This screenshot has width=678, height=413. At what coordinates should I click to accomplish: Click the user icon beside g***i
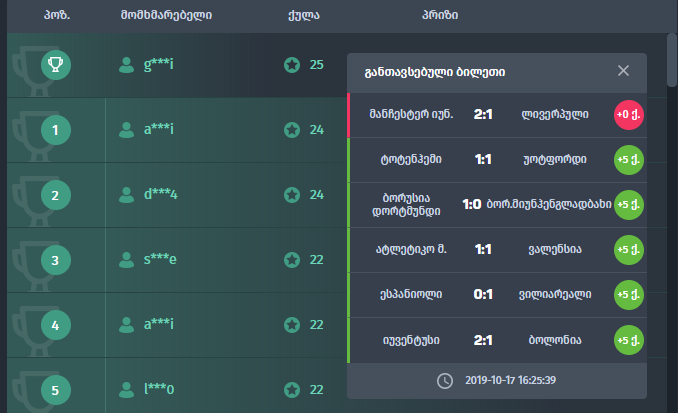click(x=127, y=65)
